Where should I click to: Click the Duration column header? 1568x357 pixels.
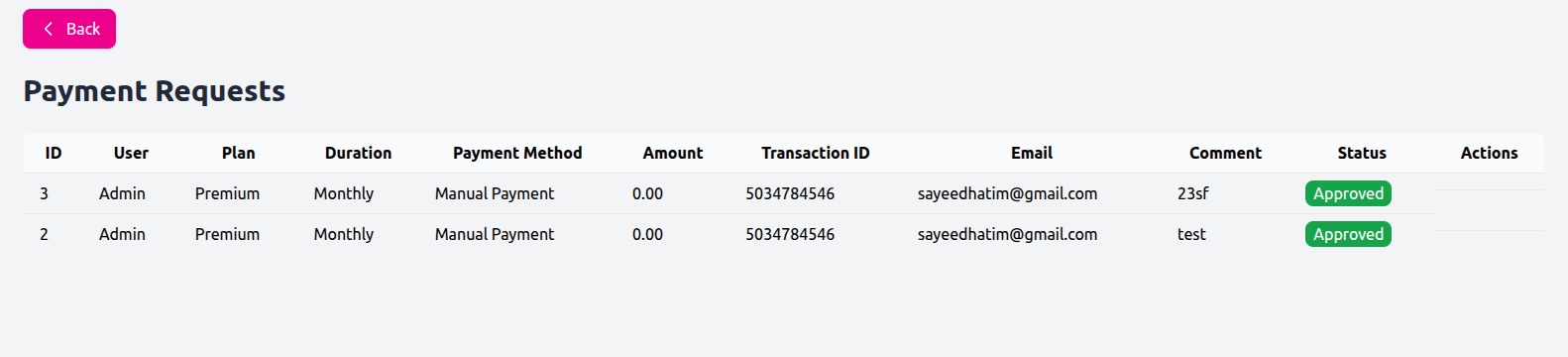point(358,153)
